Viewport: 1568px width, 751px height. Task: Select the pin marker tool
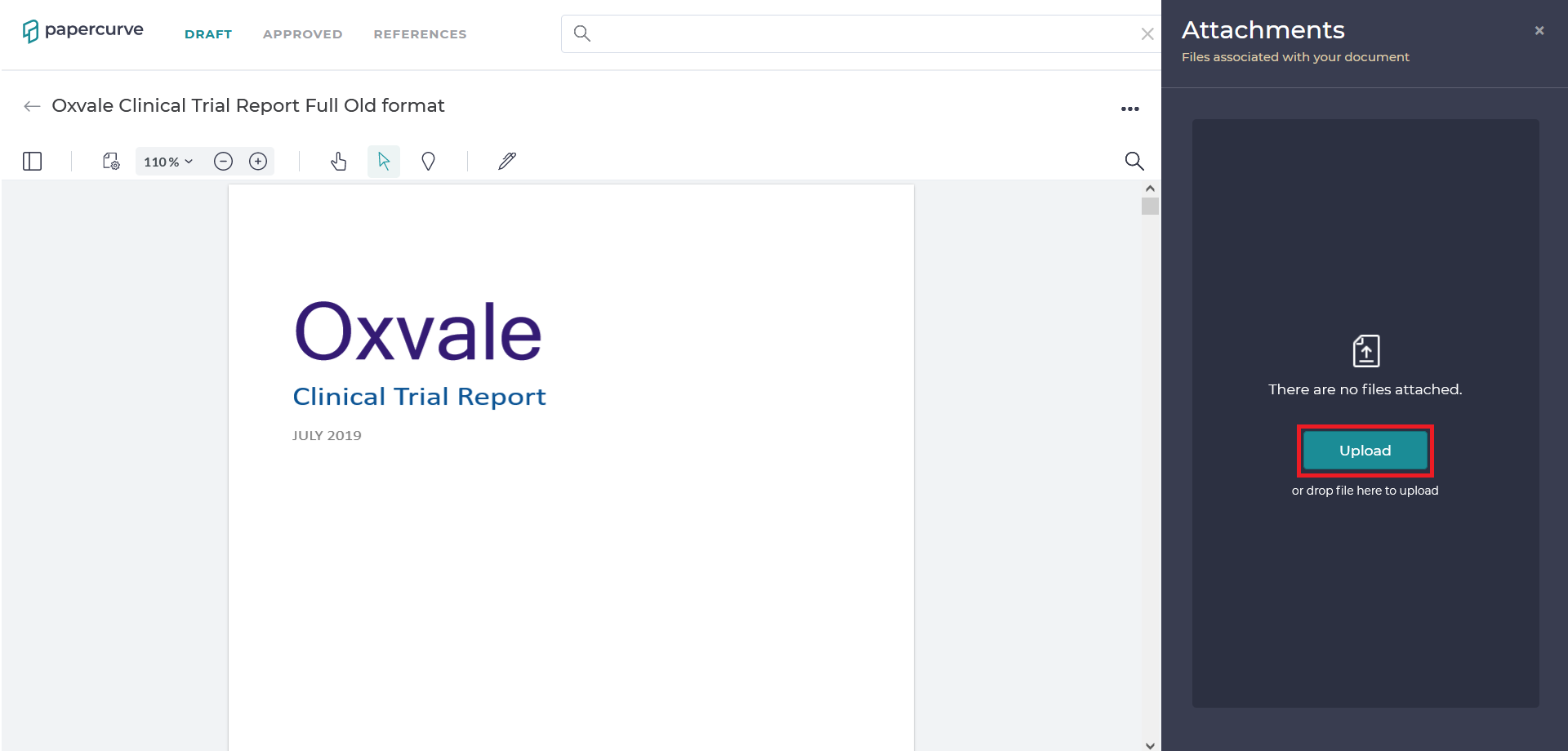click(x=428, y=162)
